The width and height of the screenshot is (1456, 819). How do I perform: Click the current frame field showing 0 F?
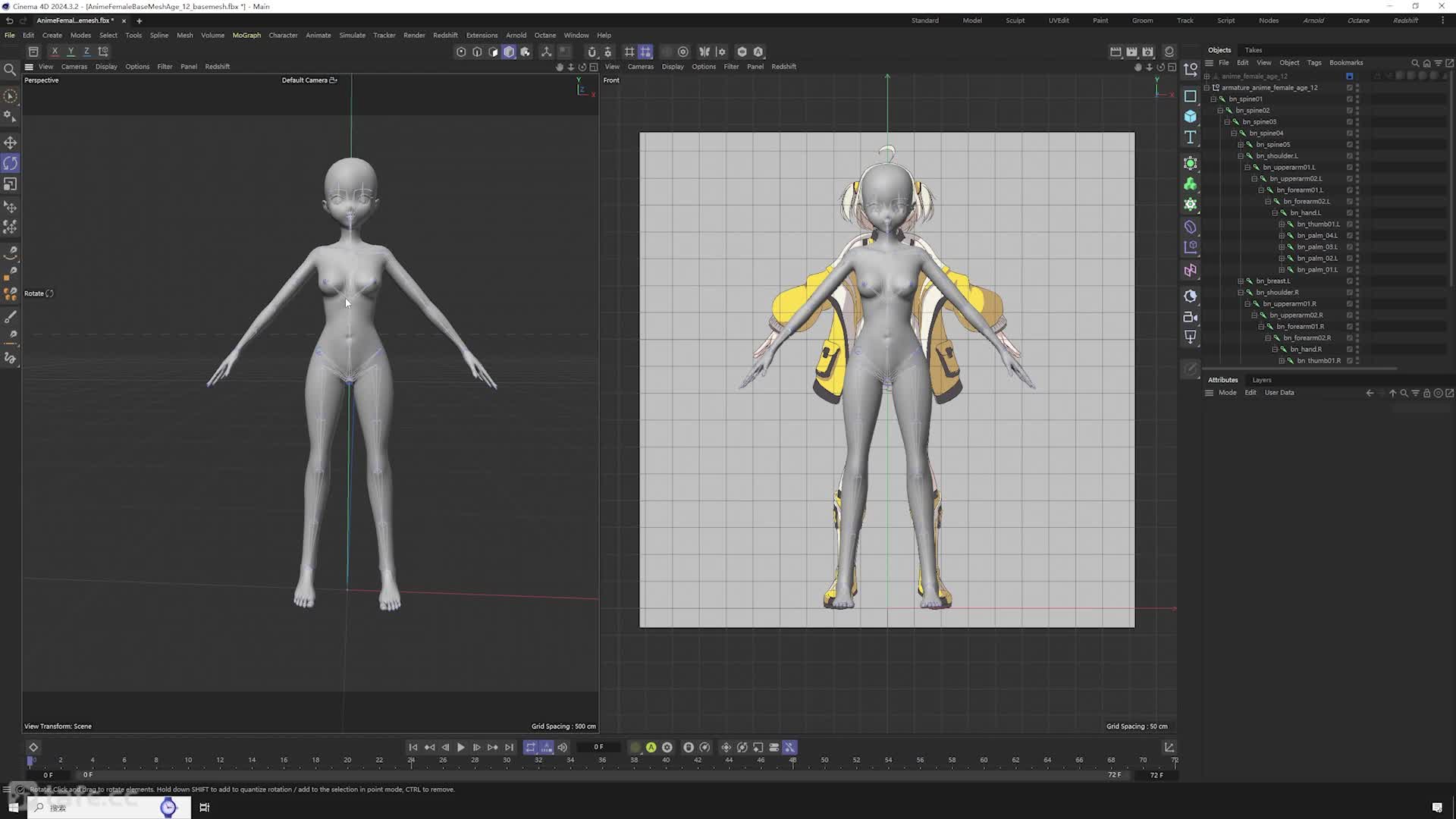tap(599, 748)
